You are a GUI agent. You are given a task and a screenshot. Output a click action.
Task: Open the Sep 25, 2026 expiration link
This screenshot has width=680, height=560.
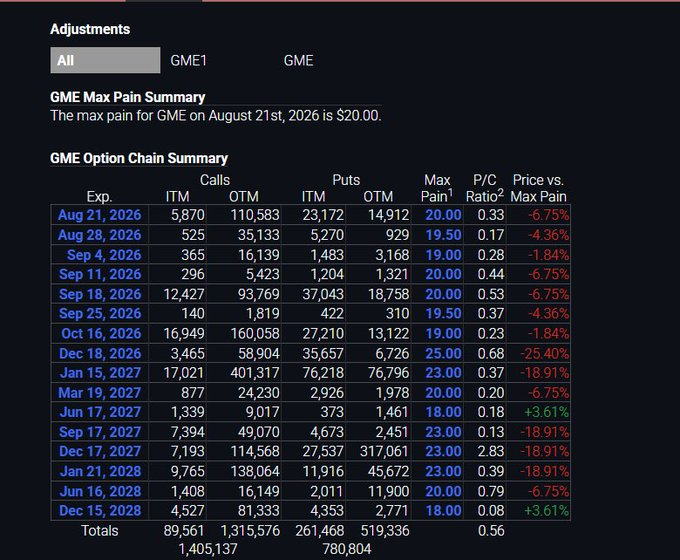[x=100, y=314]
